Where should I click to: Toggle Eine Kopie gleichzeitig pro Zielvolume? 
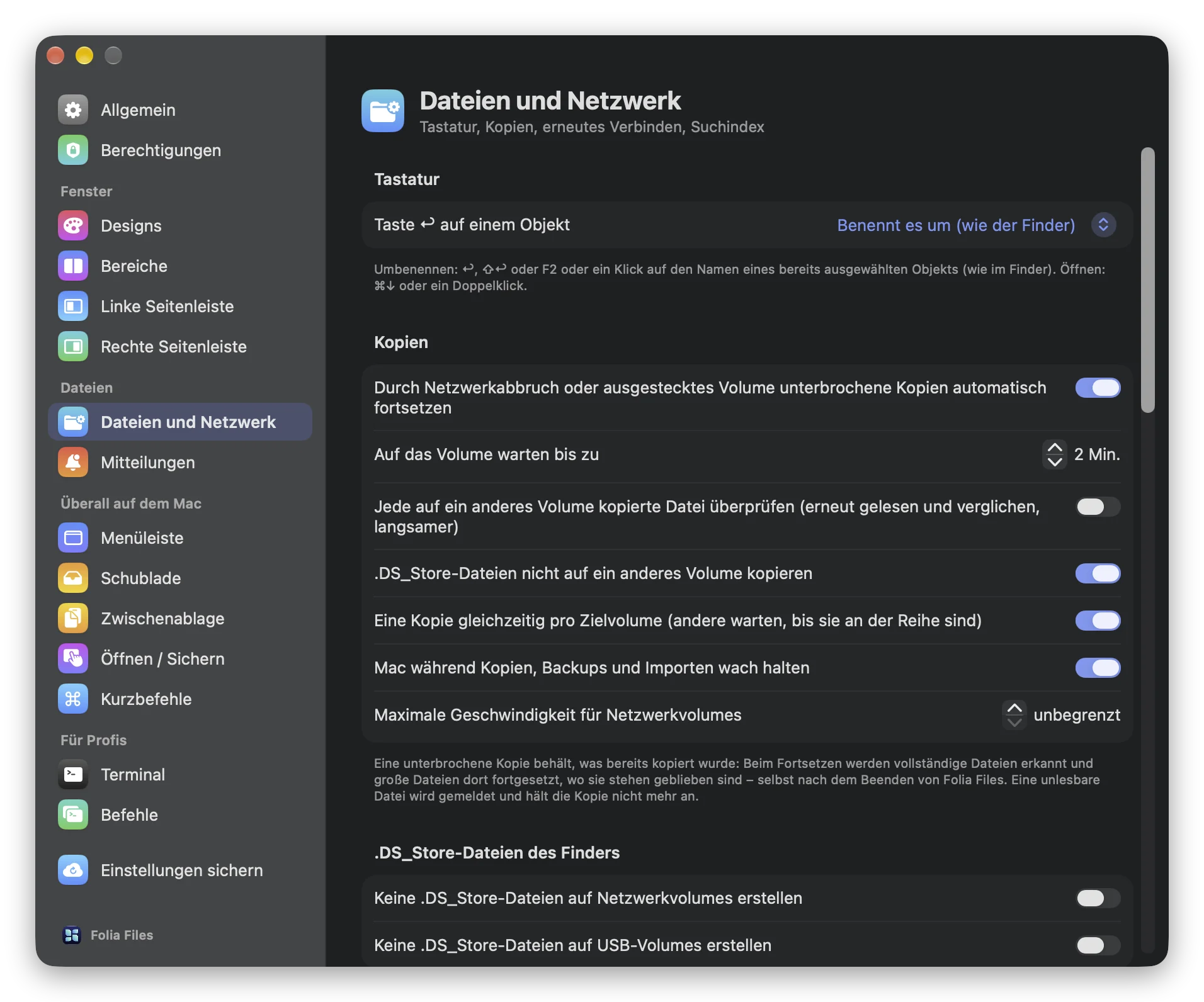point(1098,621)
